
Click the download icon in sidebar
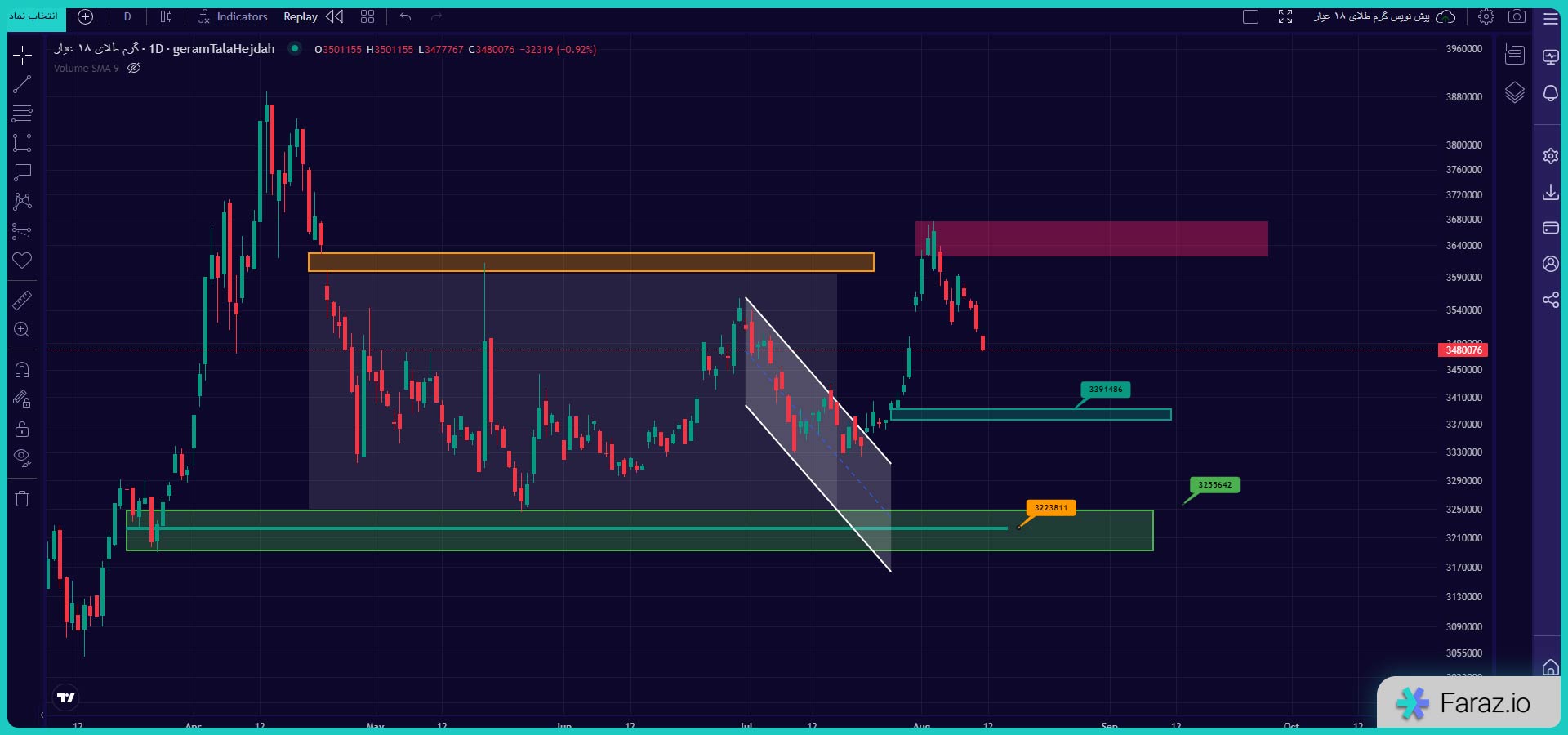coord(1550,192)
